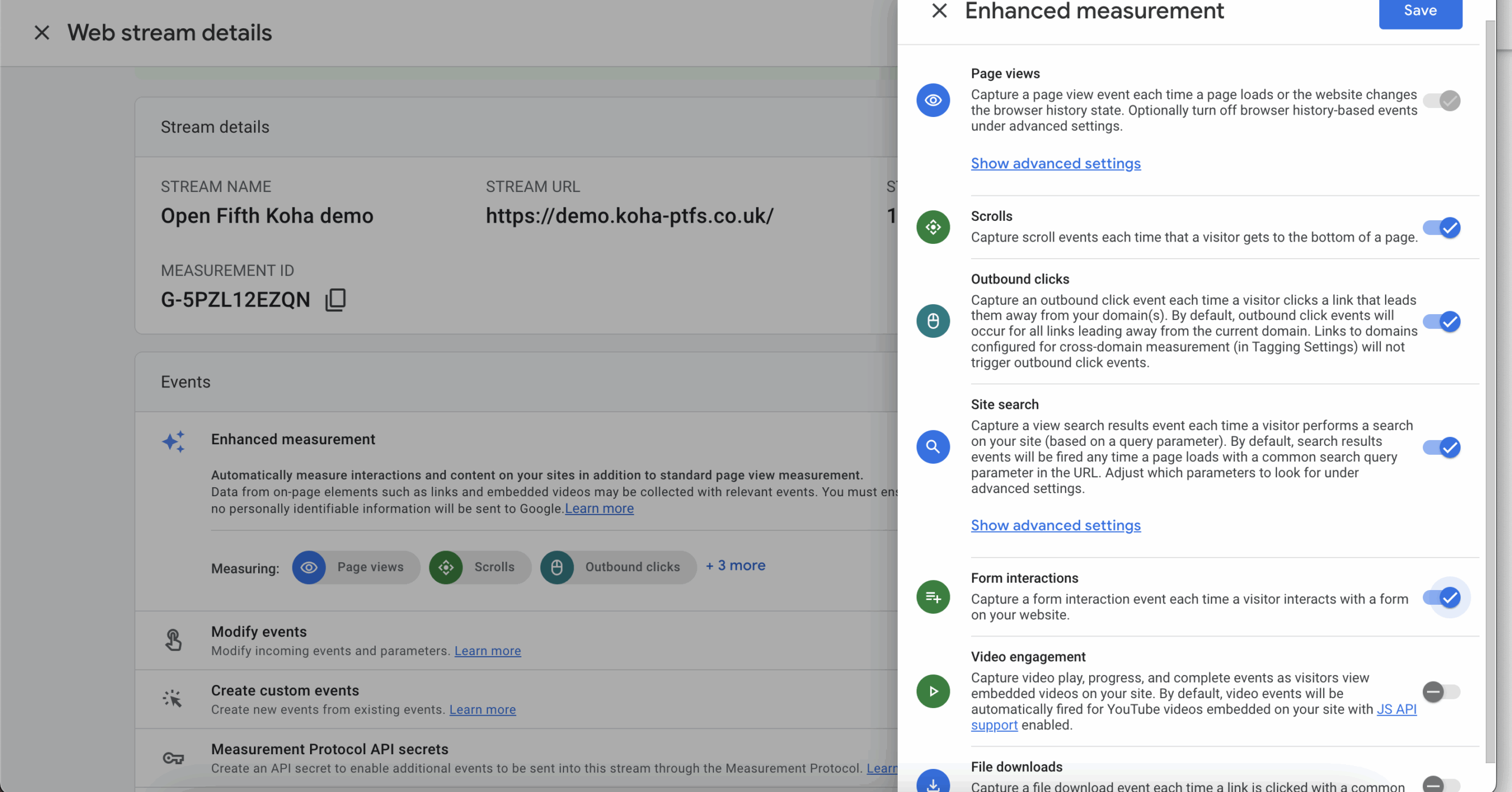Click the green Scrolls icon in panel
Viewport: 1512px width, 792px height.
(x=933, y=227)
